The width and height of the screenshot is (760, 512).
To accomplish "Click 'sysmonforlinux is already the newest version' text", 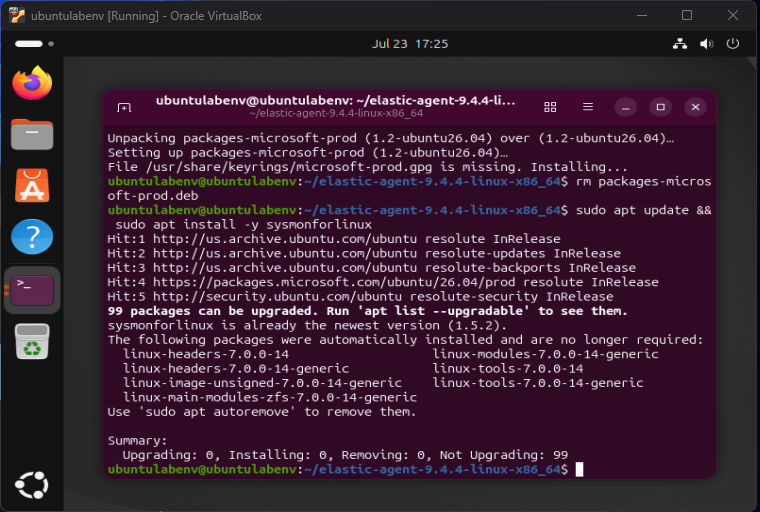I will tap(307, 325).
